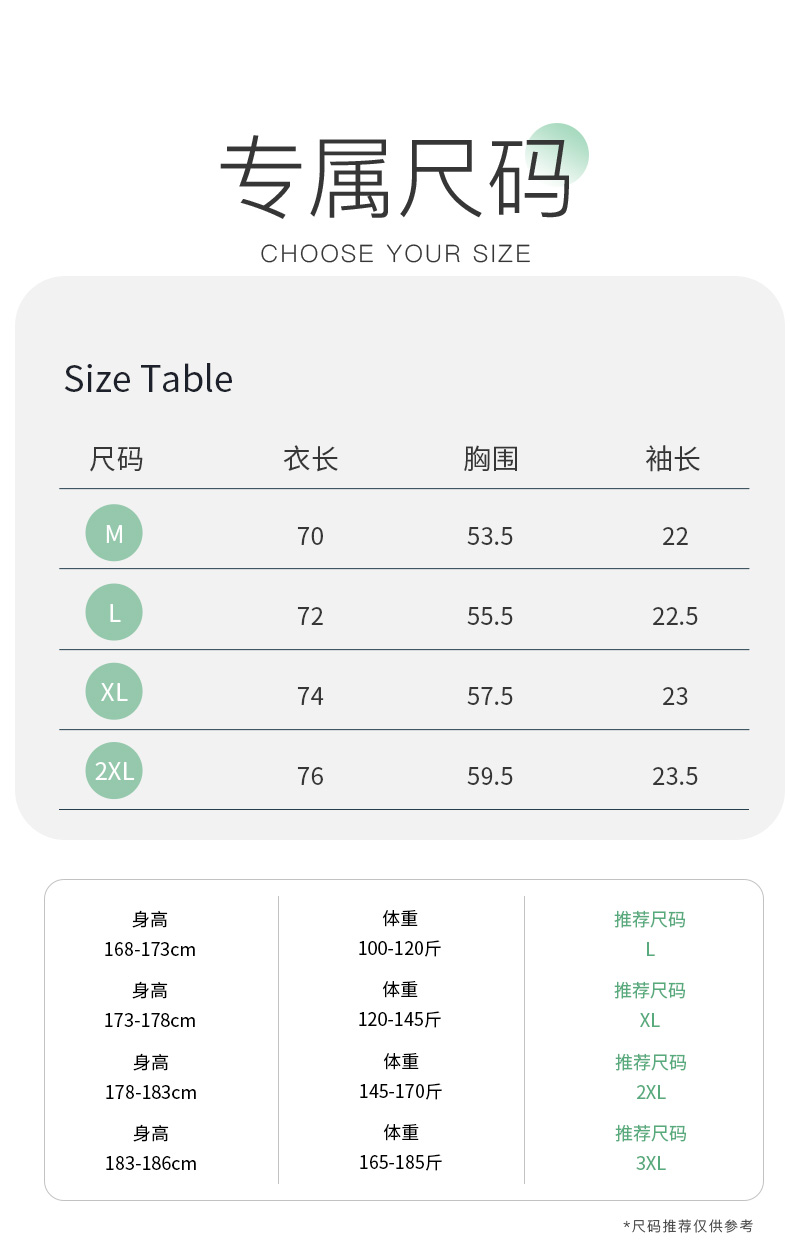
Task: Click the 尺码 column header
Action: pyautogui.click(x=116, y=459)
